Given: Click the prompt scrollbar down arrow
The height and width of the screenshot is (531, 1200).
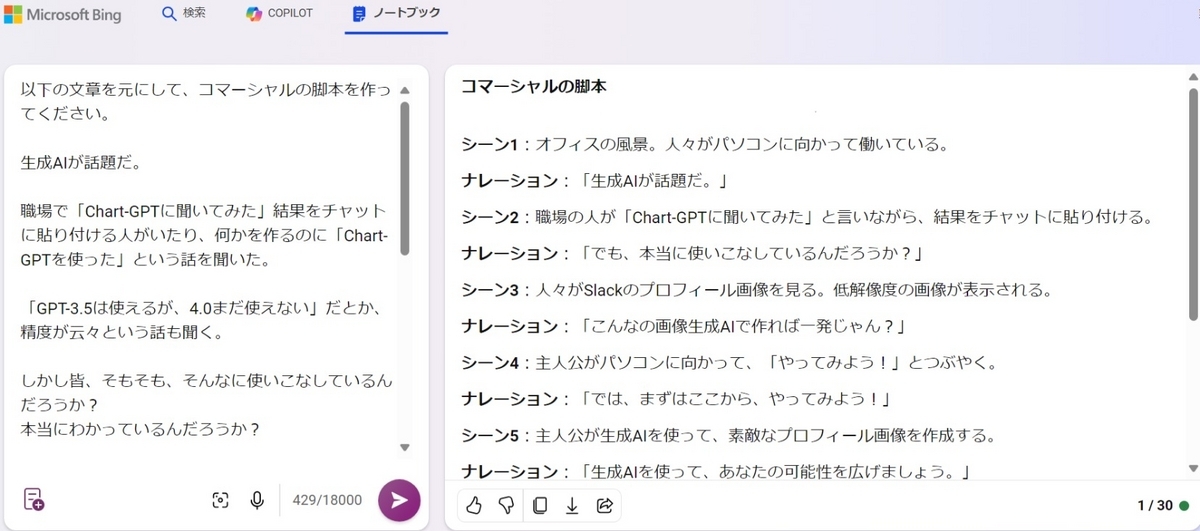Looking at the screenshot, I should [x=405, y=447].
